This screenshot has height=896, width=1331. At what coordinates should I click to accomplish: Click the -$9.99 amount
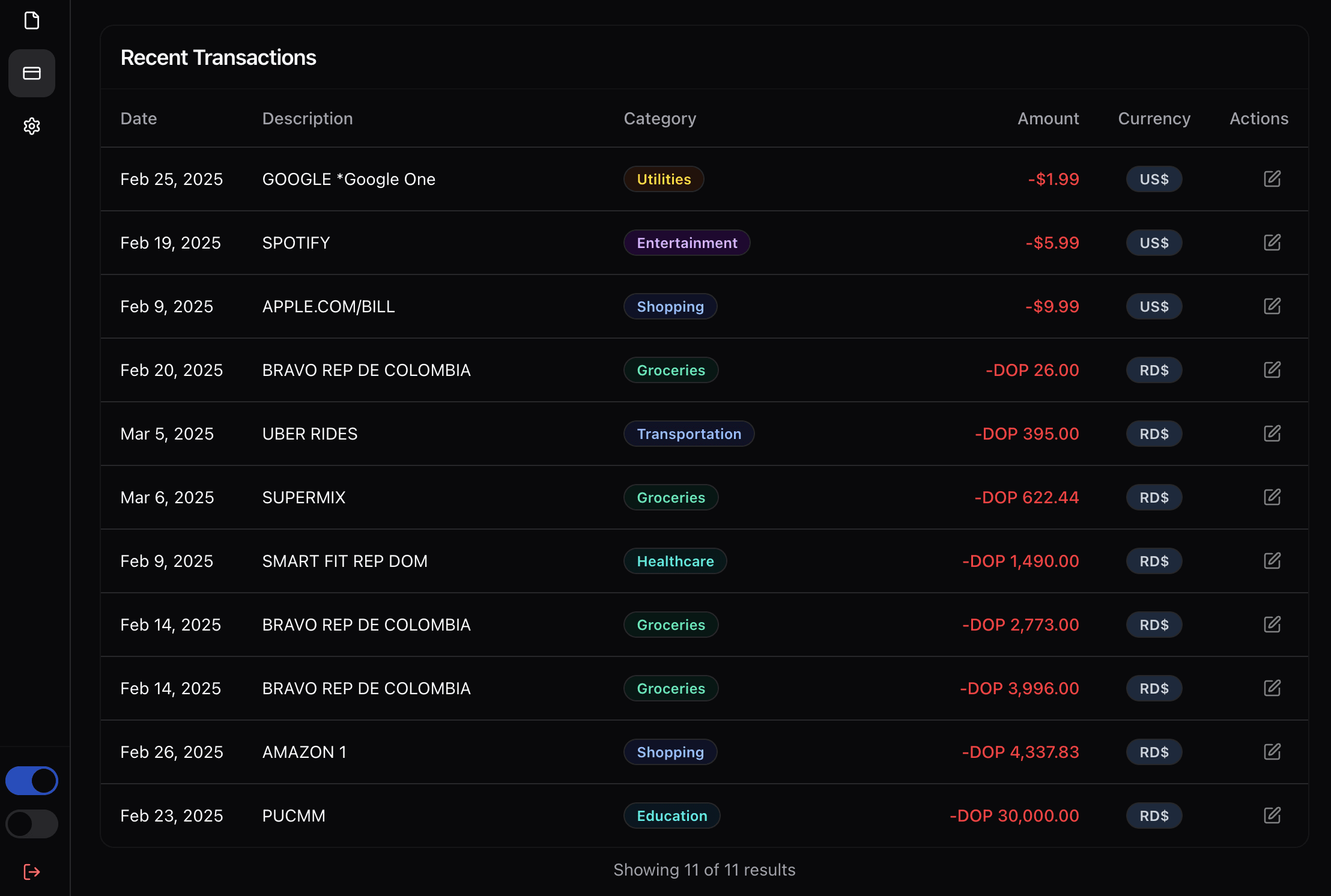pos(1052,306)
